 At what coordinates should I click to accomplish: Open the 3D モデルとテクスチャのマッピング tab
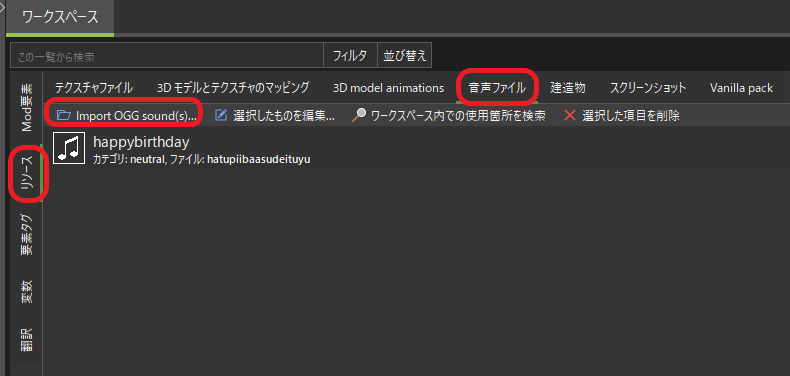(233, 88)
